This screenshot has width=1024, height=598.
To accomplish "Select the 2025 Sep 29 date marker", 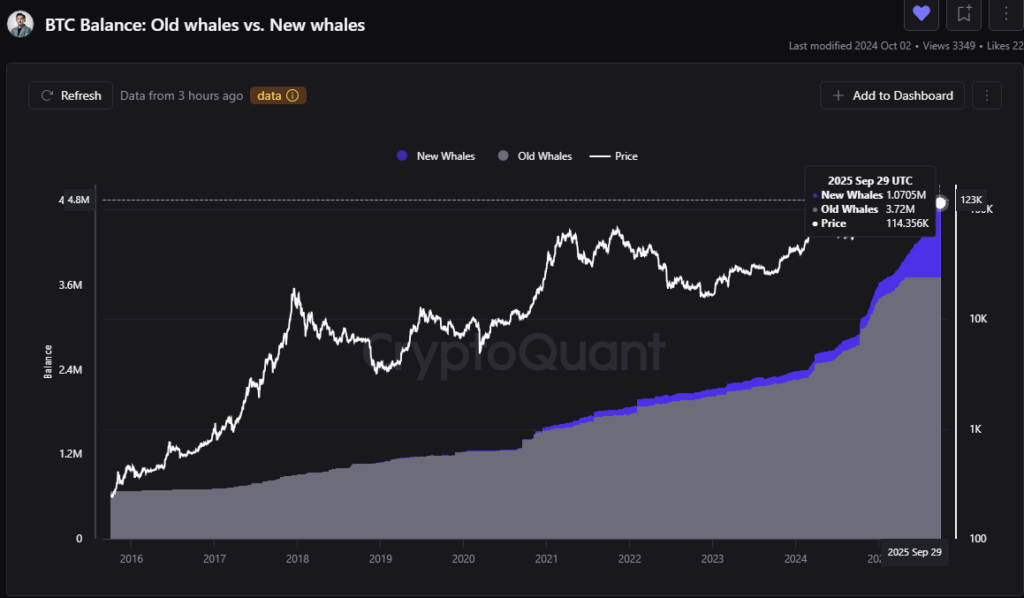I will 914,552.
